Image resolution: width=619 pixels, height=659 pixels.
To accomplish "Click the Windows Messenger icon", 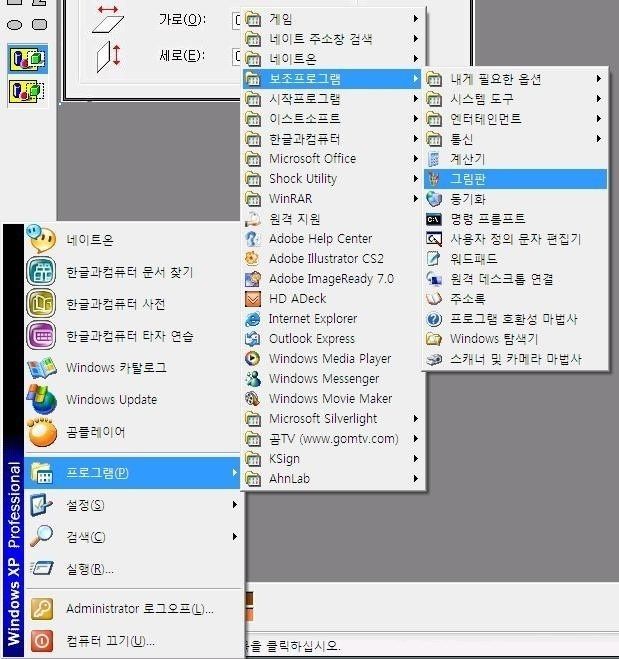I will [x=253, y=379].
